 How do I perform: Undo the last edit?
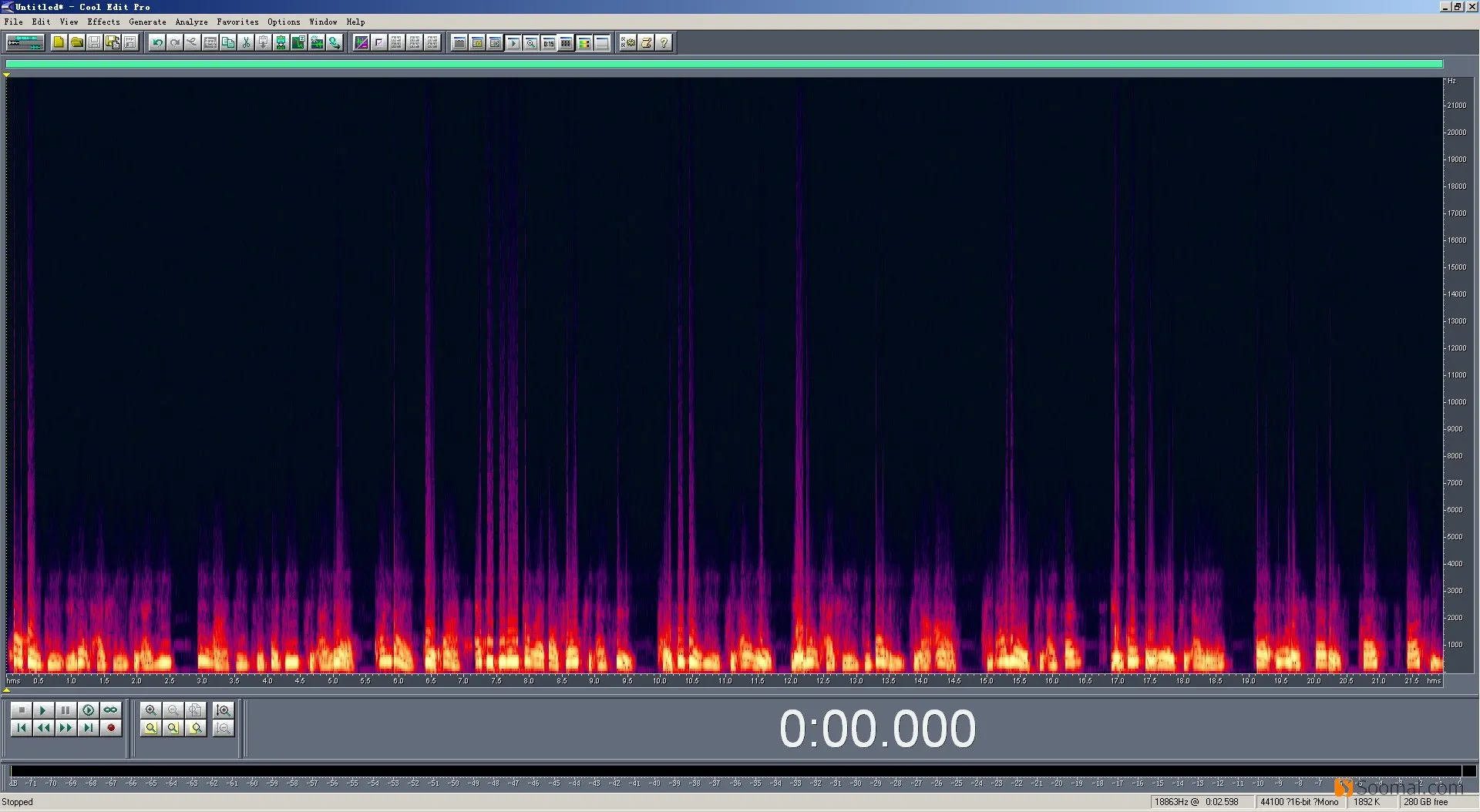[157, 42]
